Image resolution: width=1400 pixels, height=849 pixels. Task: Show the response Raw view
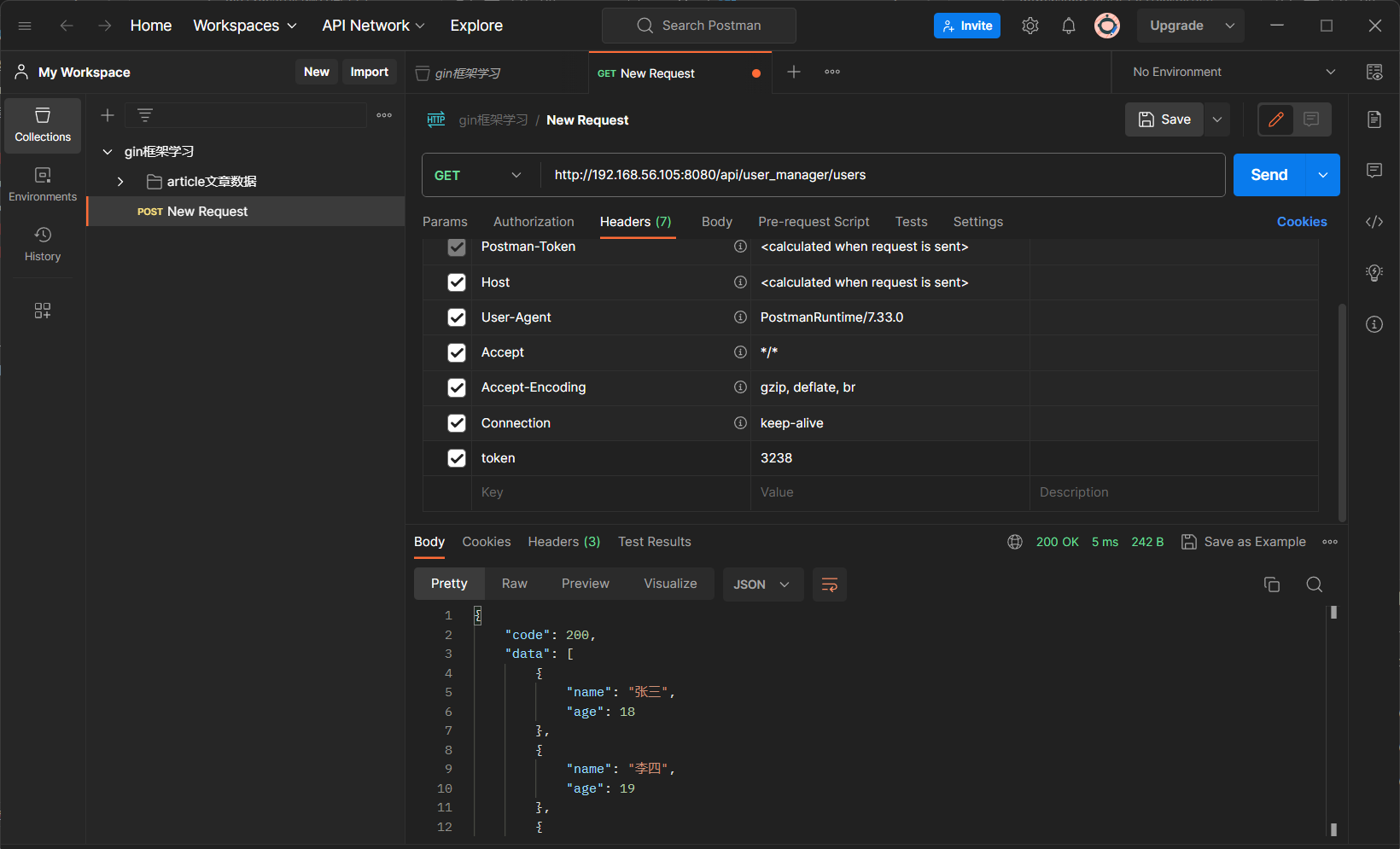click(515, 584)
